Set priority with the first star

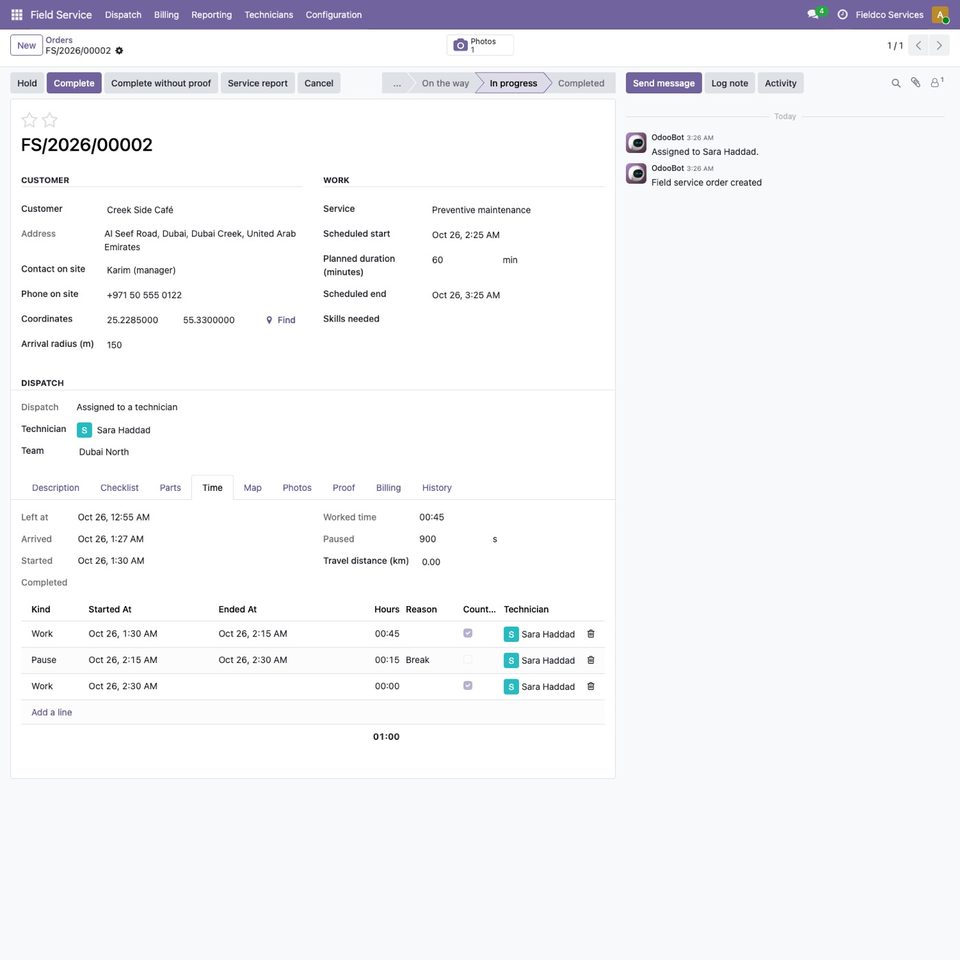(x=29, y=120)
